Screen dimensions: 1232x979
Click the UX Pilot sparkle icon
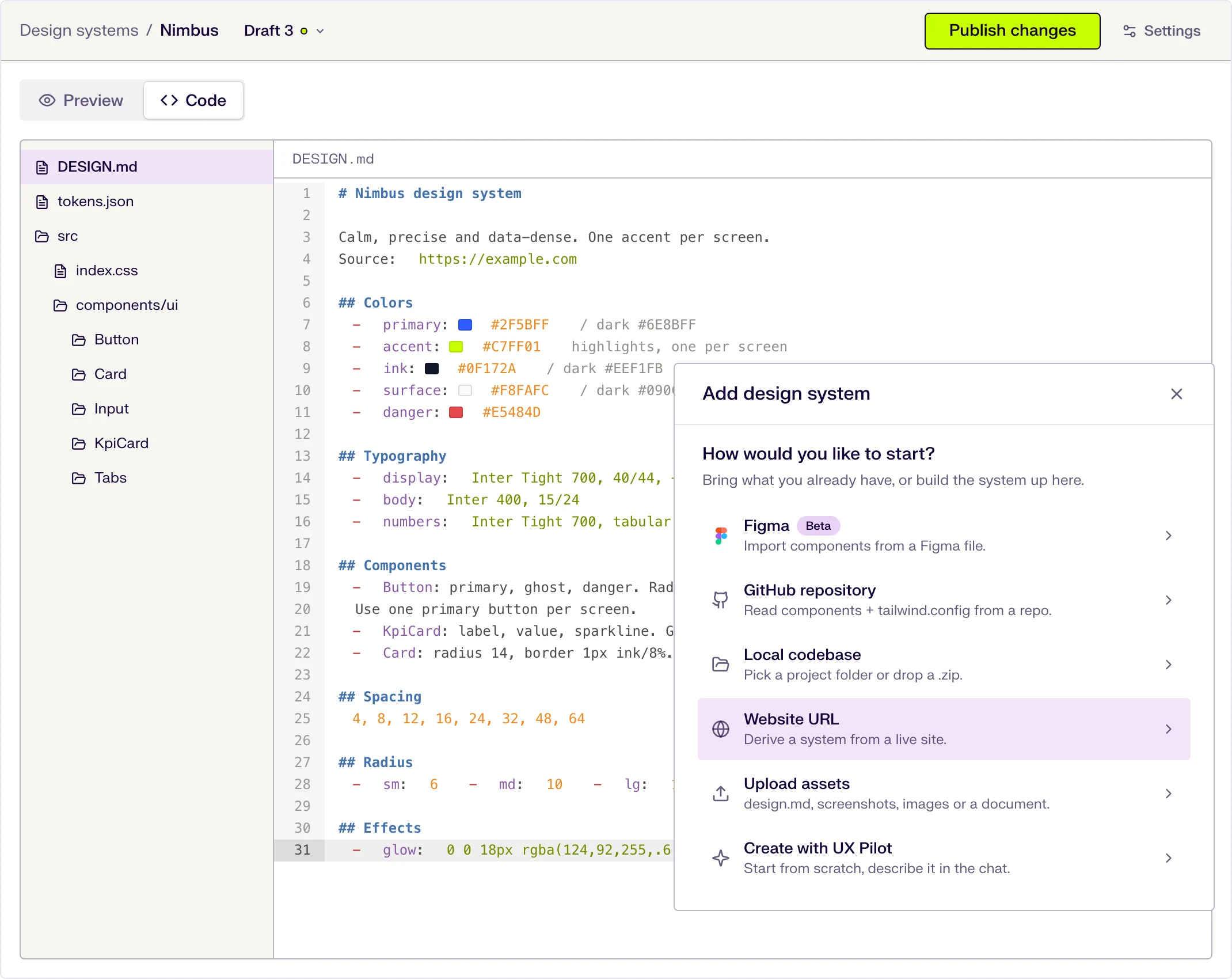pyautogui.click(x=721, y=858)
